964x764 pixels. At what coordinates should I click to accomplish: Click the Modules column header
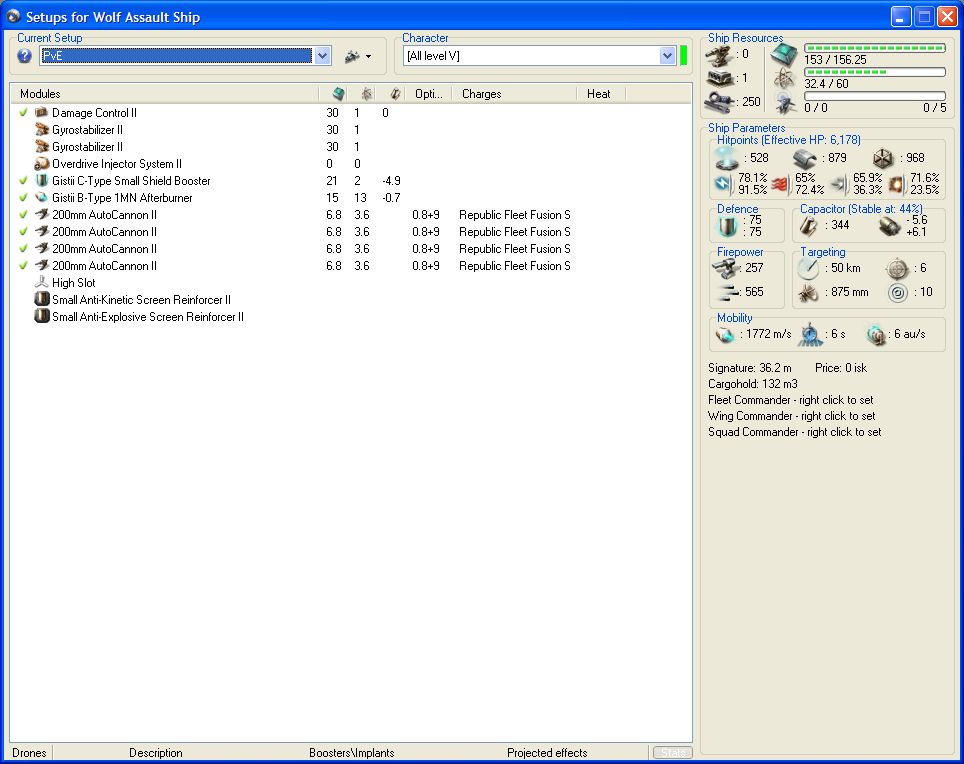click(x=164, y=94)
